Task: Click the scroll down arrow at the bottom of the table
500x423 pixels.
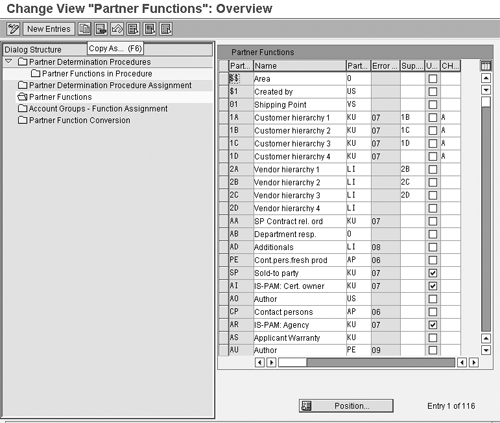Action: point(486,350)
